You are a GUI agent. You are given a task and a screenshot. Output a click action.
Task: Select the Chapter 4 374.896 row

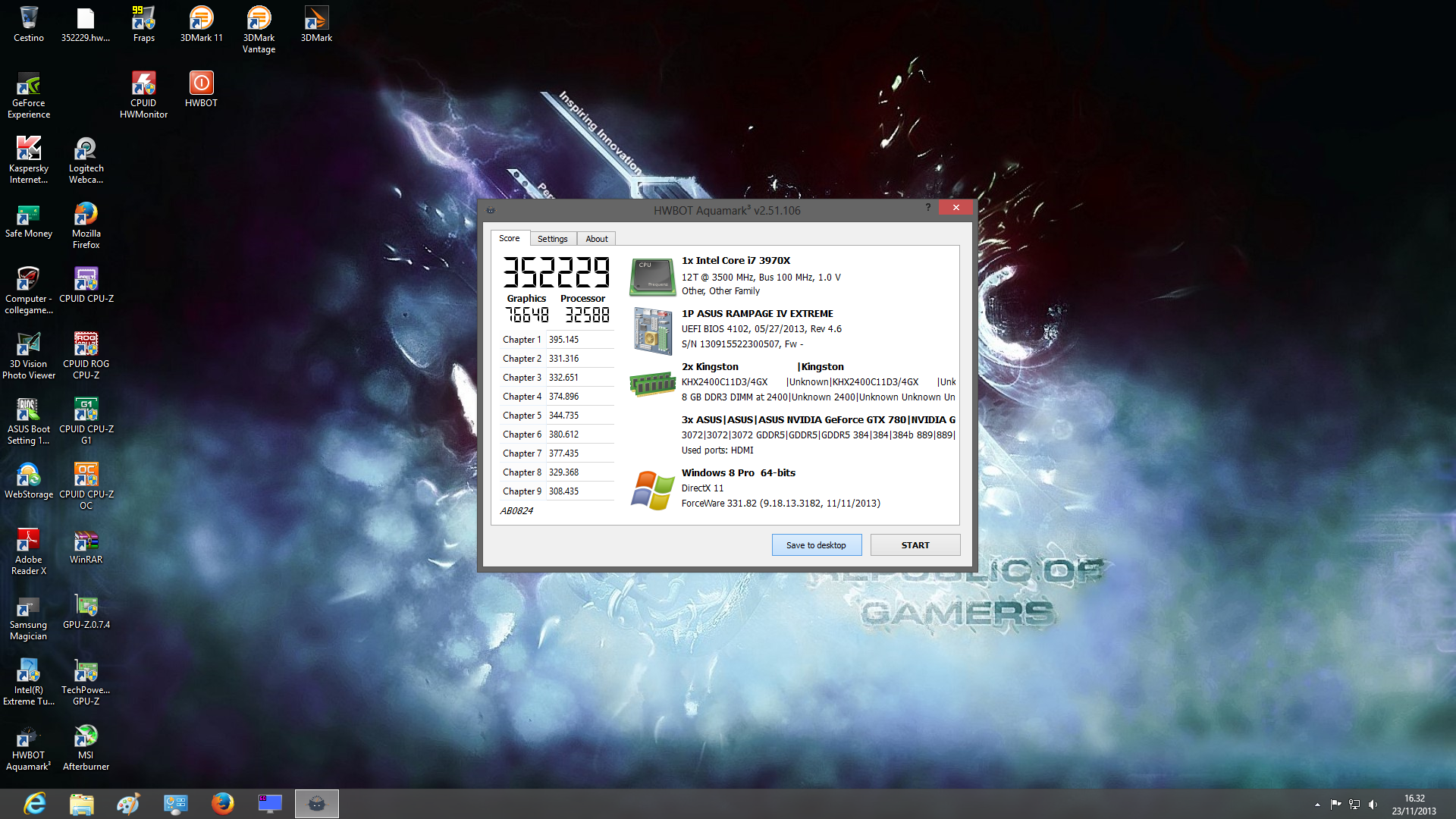click(x=557, y=397)
